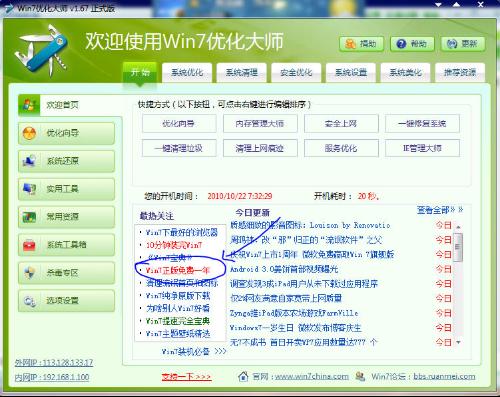Click the Swiss army knife logo
This screenshot has width=500, height=397.
click(x=42, y=50)
